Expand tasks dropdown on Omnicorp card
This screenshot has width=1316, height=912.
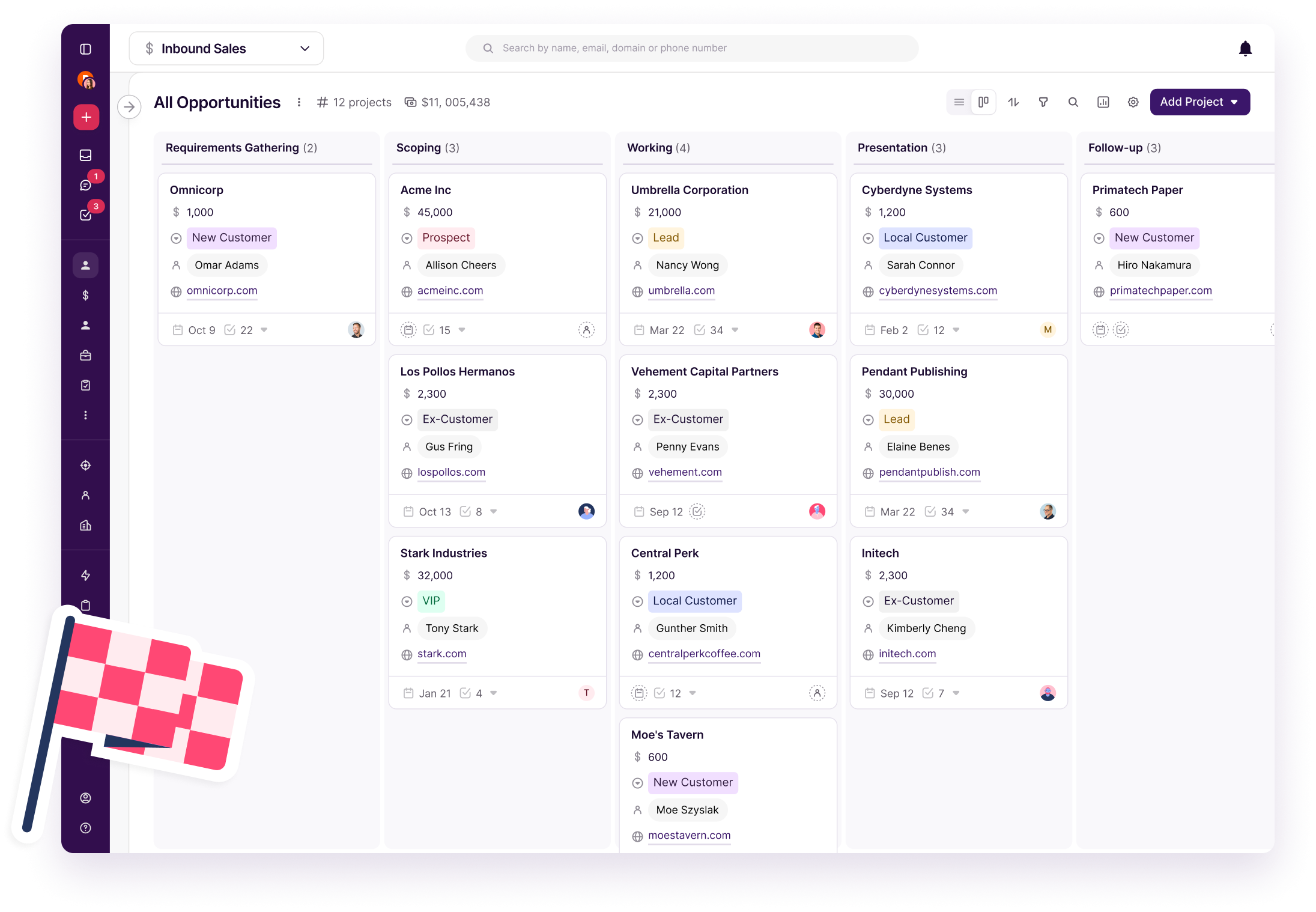pyautogui.click(x=264, y=330)
